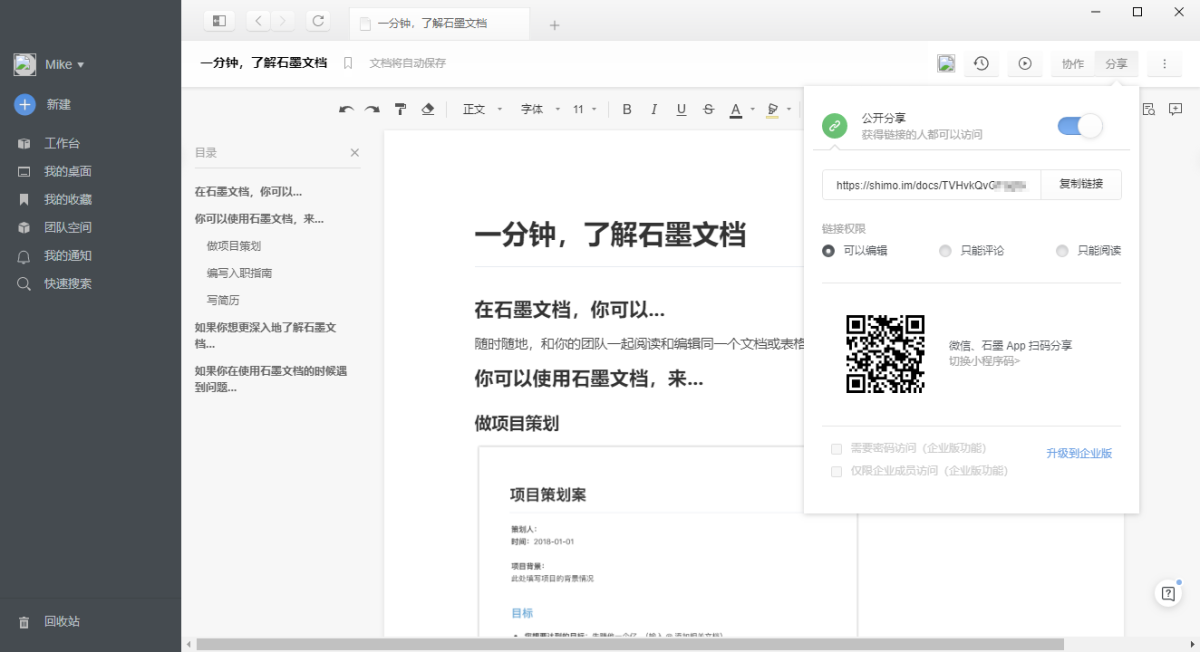Click the 复制链接 button
The image size is (1200, 652).
pyautogui.click(x=1081, y=185)
